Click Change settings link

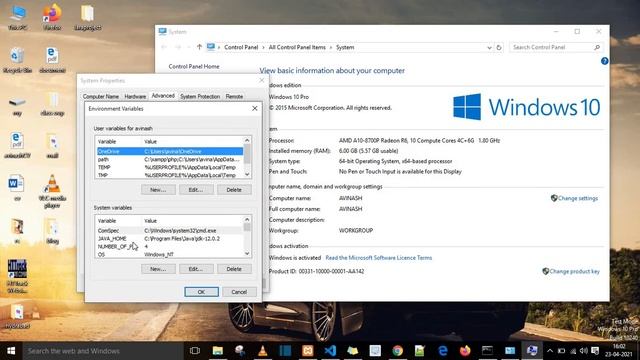(x=578, y=198)
